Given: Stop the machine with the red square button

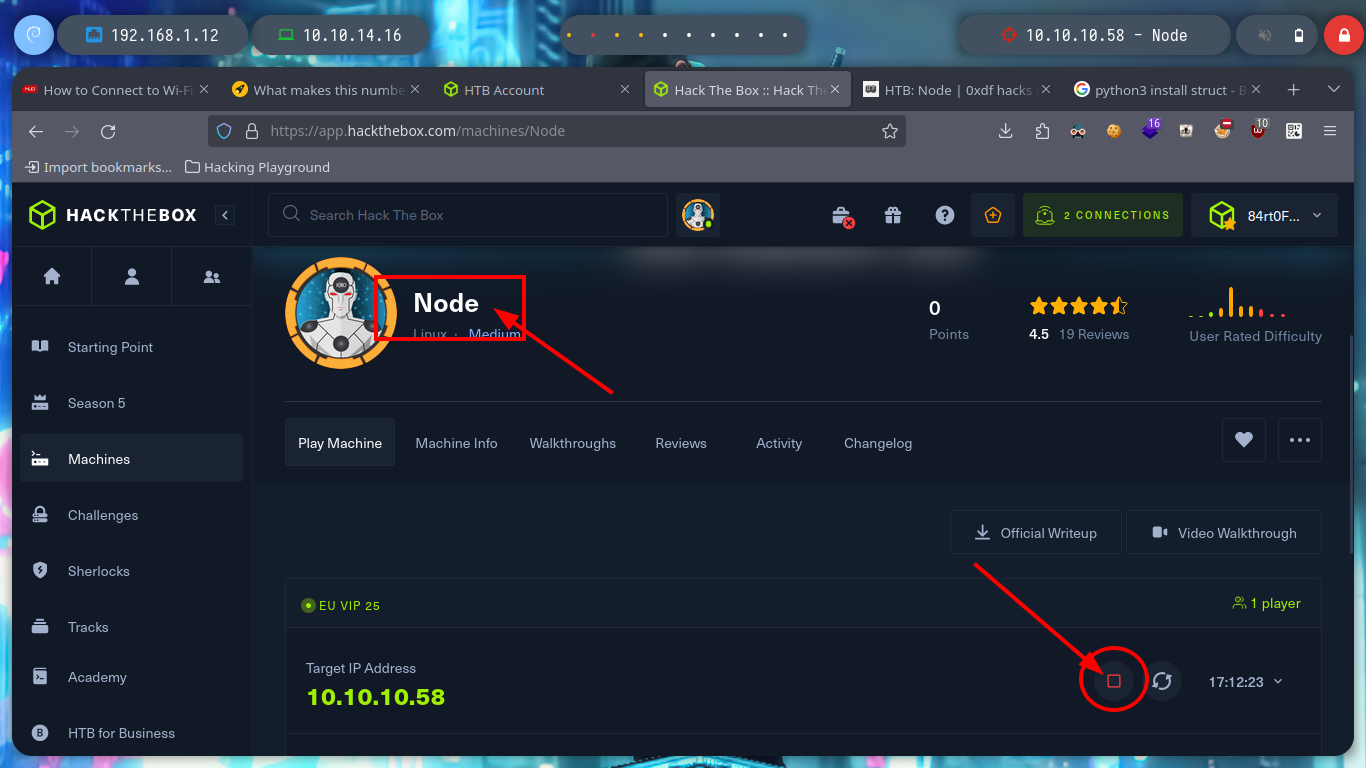Looking at the screenshot, I should coord(1113,681).
